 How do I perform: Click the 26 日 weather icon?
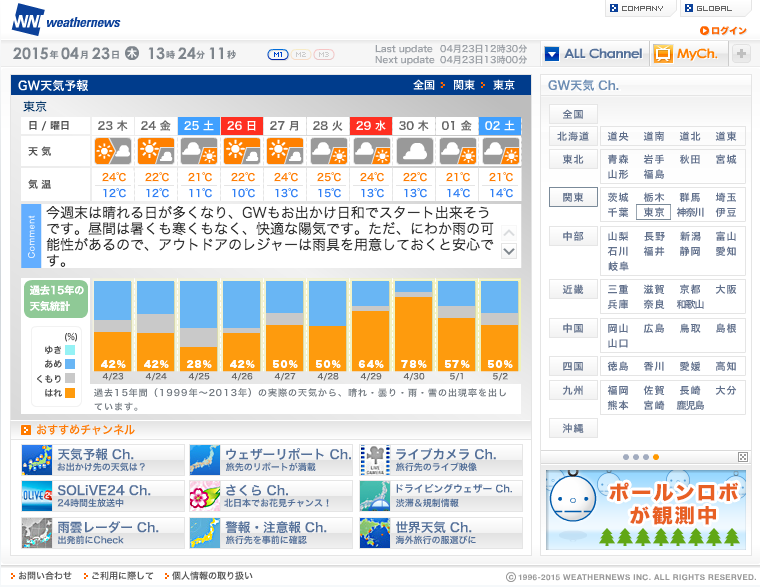click(242, 151)
